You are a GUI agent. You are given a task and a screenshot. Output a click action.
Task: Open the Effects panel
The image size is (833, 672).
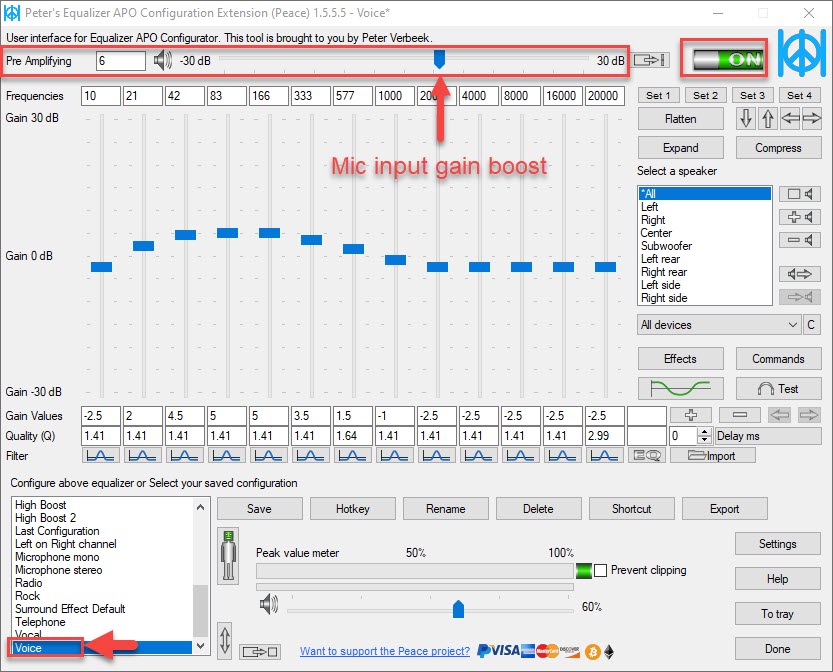coord(681,359)
